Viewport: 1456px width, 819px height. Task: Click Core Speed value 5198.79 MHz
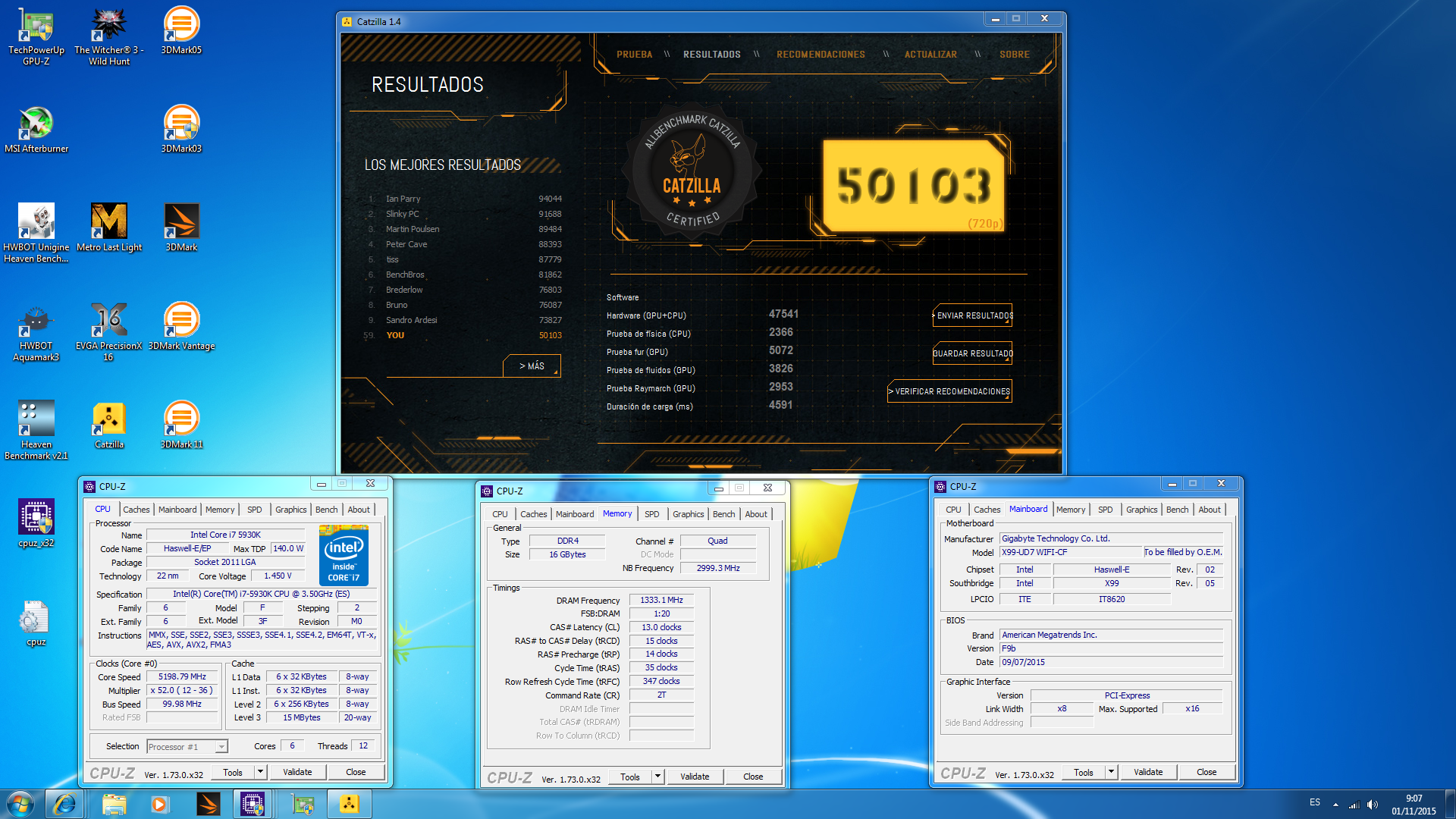(182, 676)
